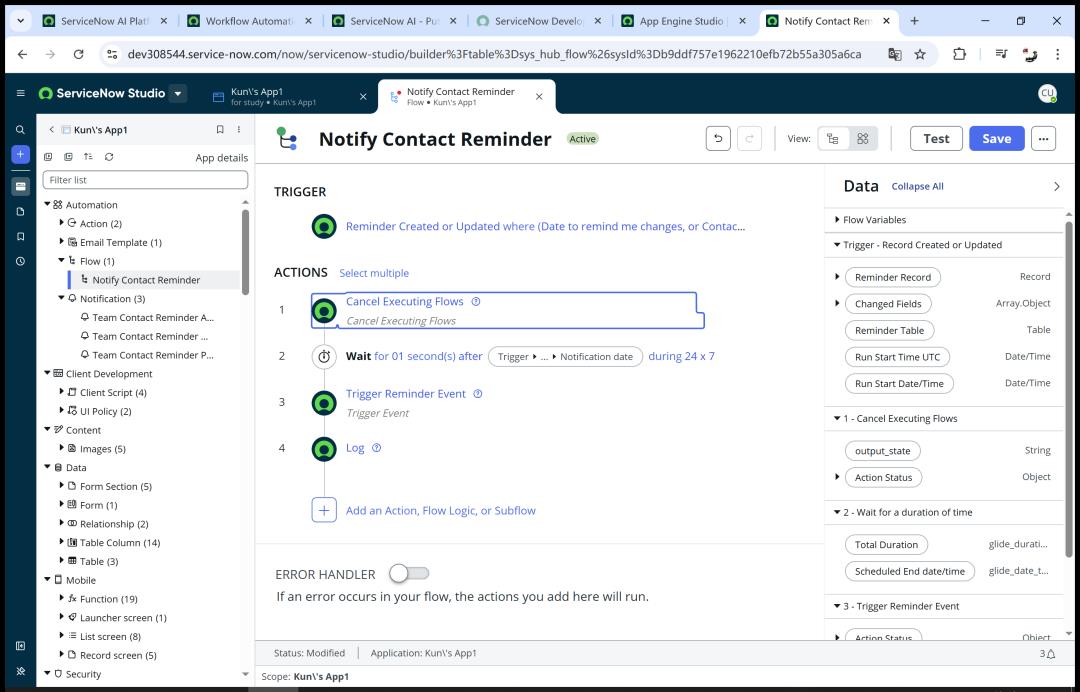
Task: Click the refresh icon in app explorer
Action: pos(109,157)
